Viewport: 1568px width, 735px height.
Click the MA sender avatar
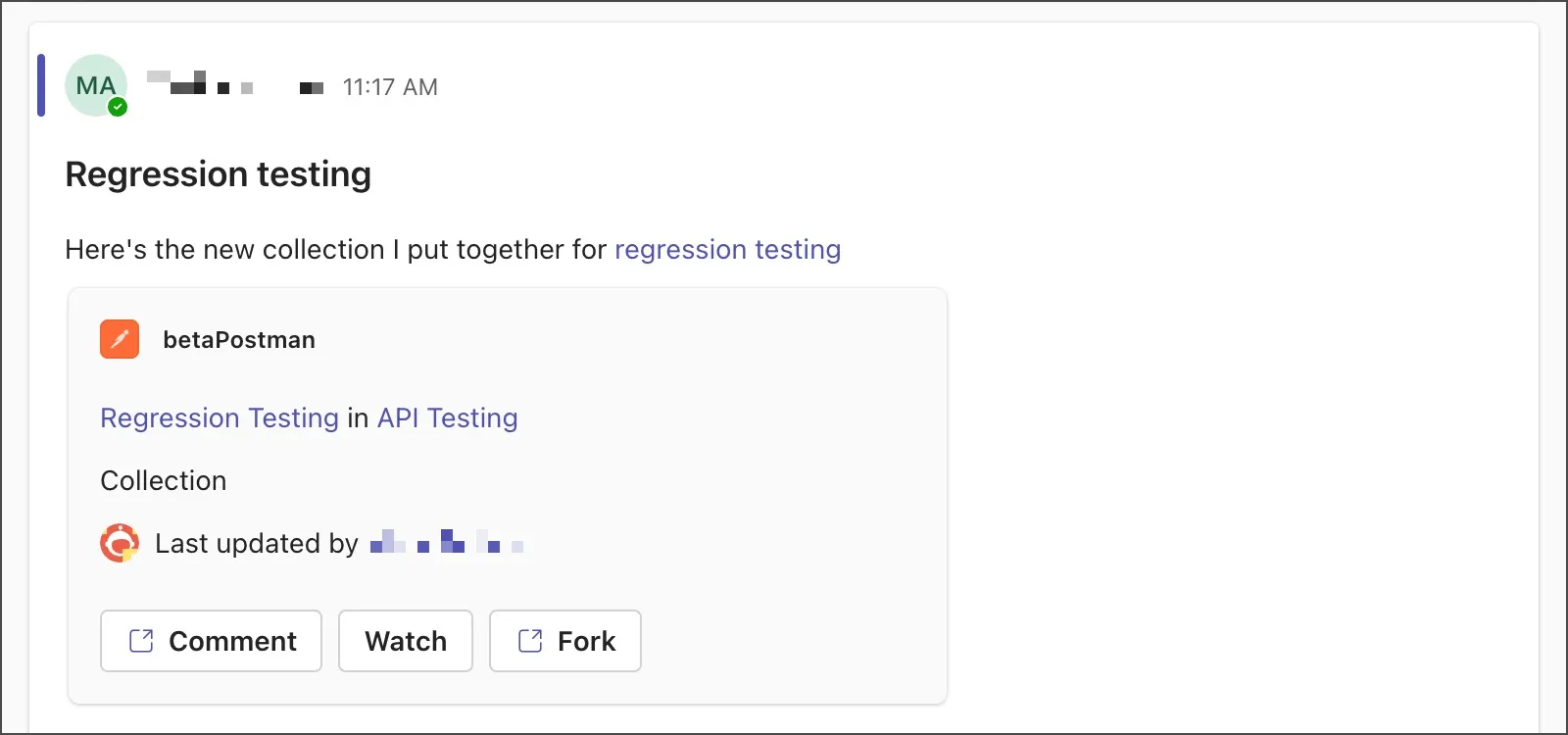pos(96,85)
